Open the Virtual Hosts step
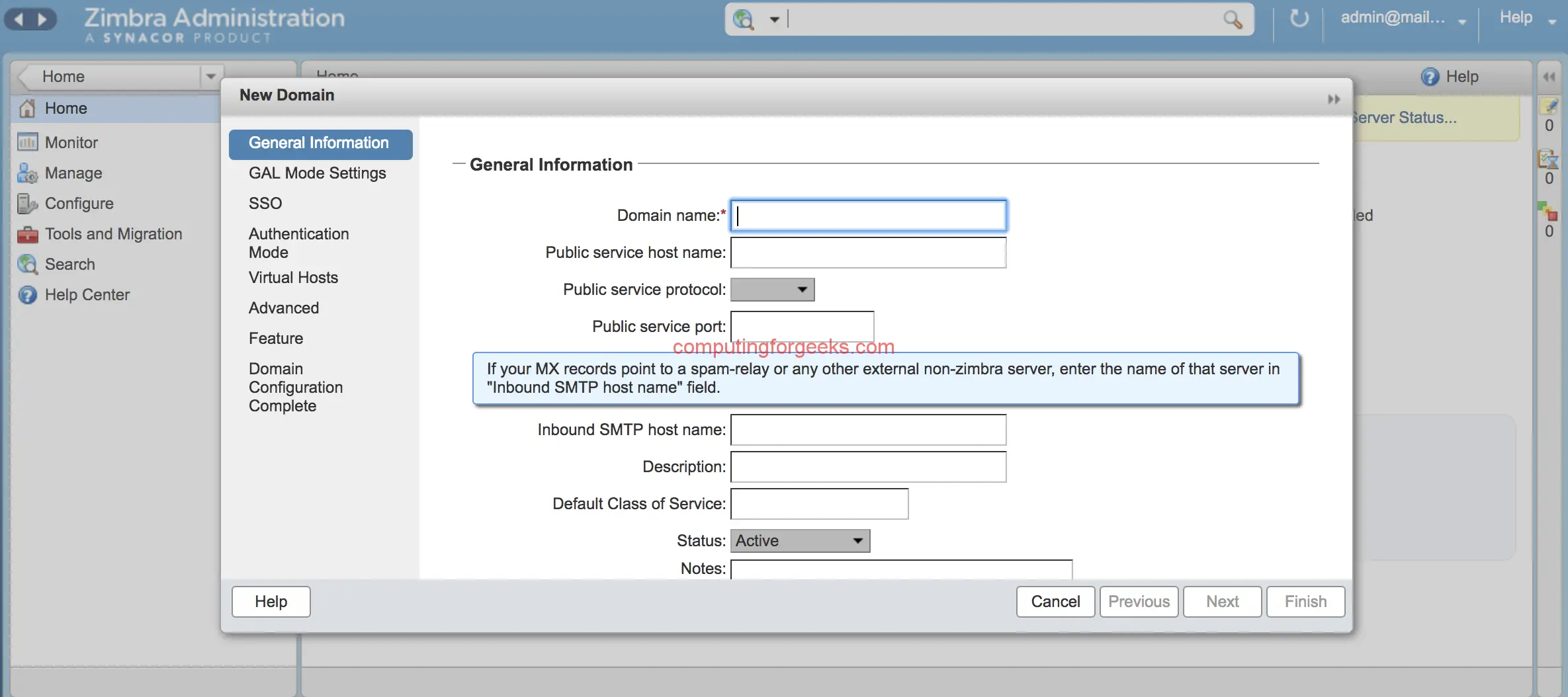Screen dimensions: 1568x697 pyautogui.click(x=293, y=278)
